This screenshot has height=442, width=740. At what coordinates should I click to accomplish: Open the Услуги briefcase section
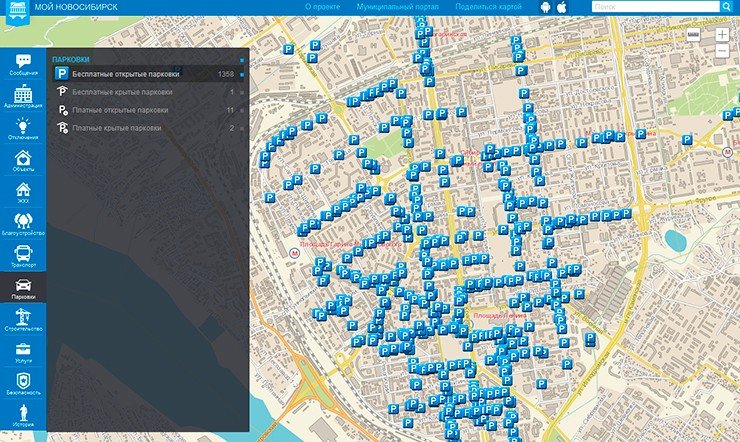[23, 352]
